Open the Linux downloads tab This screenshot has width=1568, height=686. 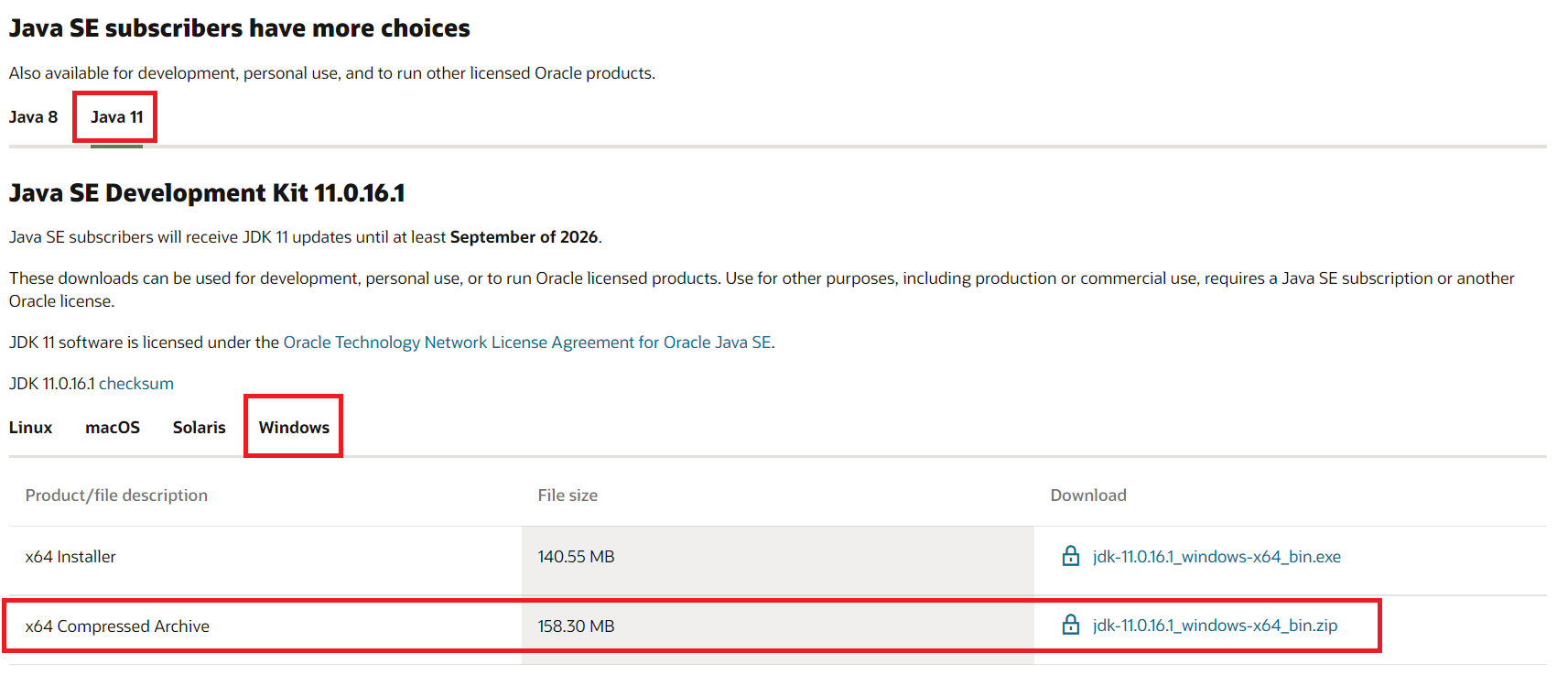(x=30, y=428)
